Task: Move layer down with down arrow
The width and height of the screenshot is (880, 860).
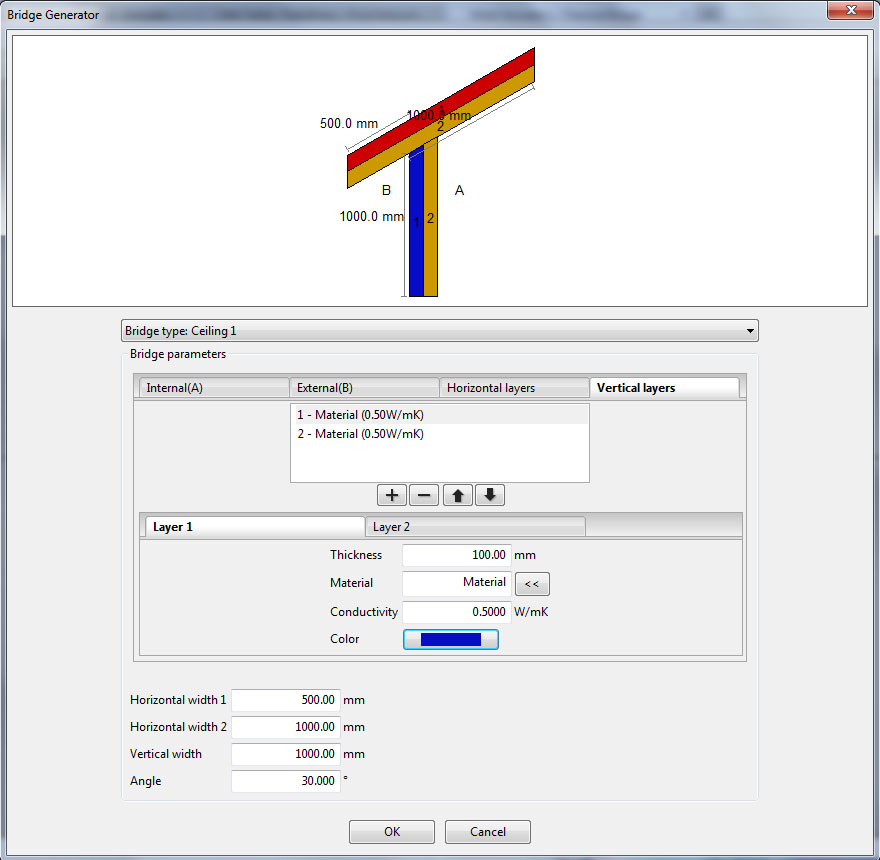Action: pos(490,495)
